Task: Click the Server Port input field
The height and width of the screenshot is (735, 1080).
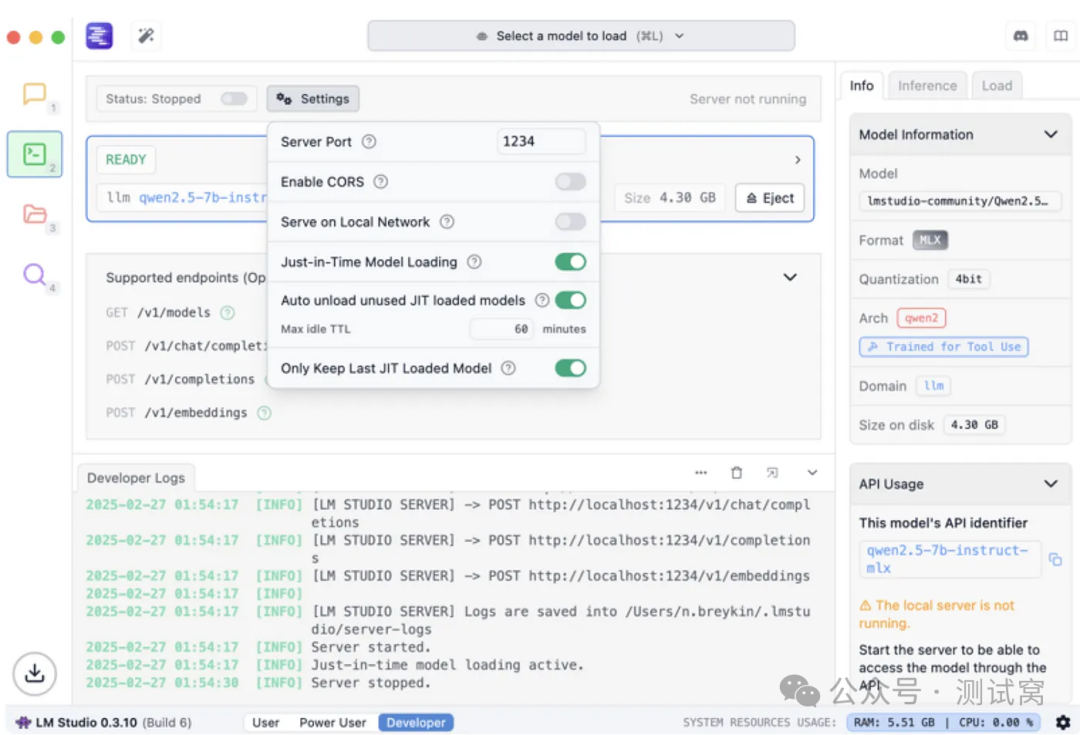Action: coord(541,141)
